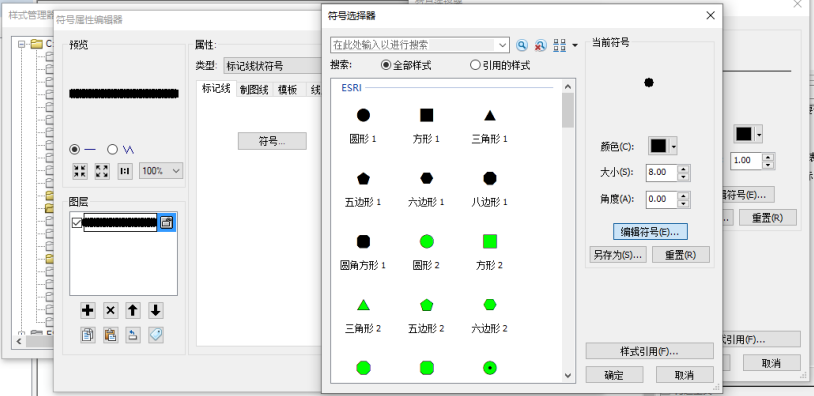Select the zigzag line preview radio button

point(112,149)
